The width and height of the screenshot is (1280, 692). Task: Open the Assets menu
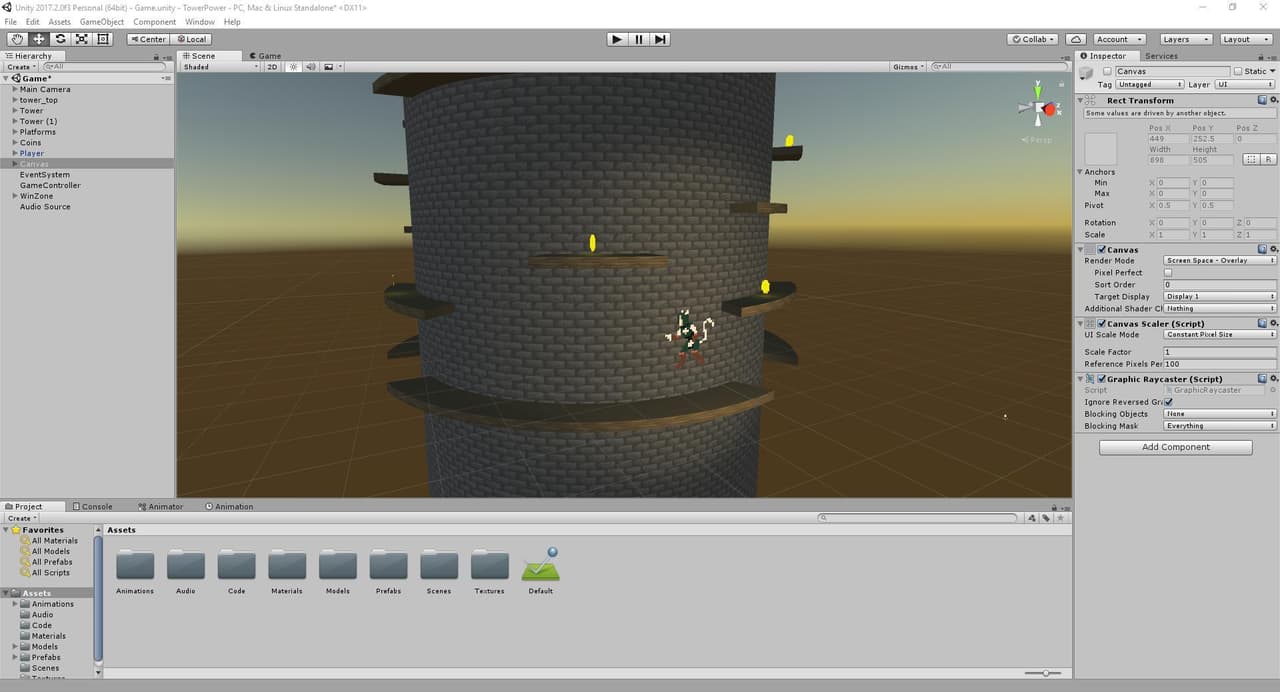click(59, 22)
